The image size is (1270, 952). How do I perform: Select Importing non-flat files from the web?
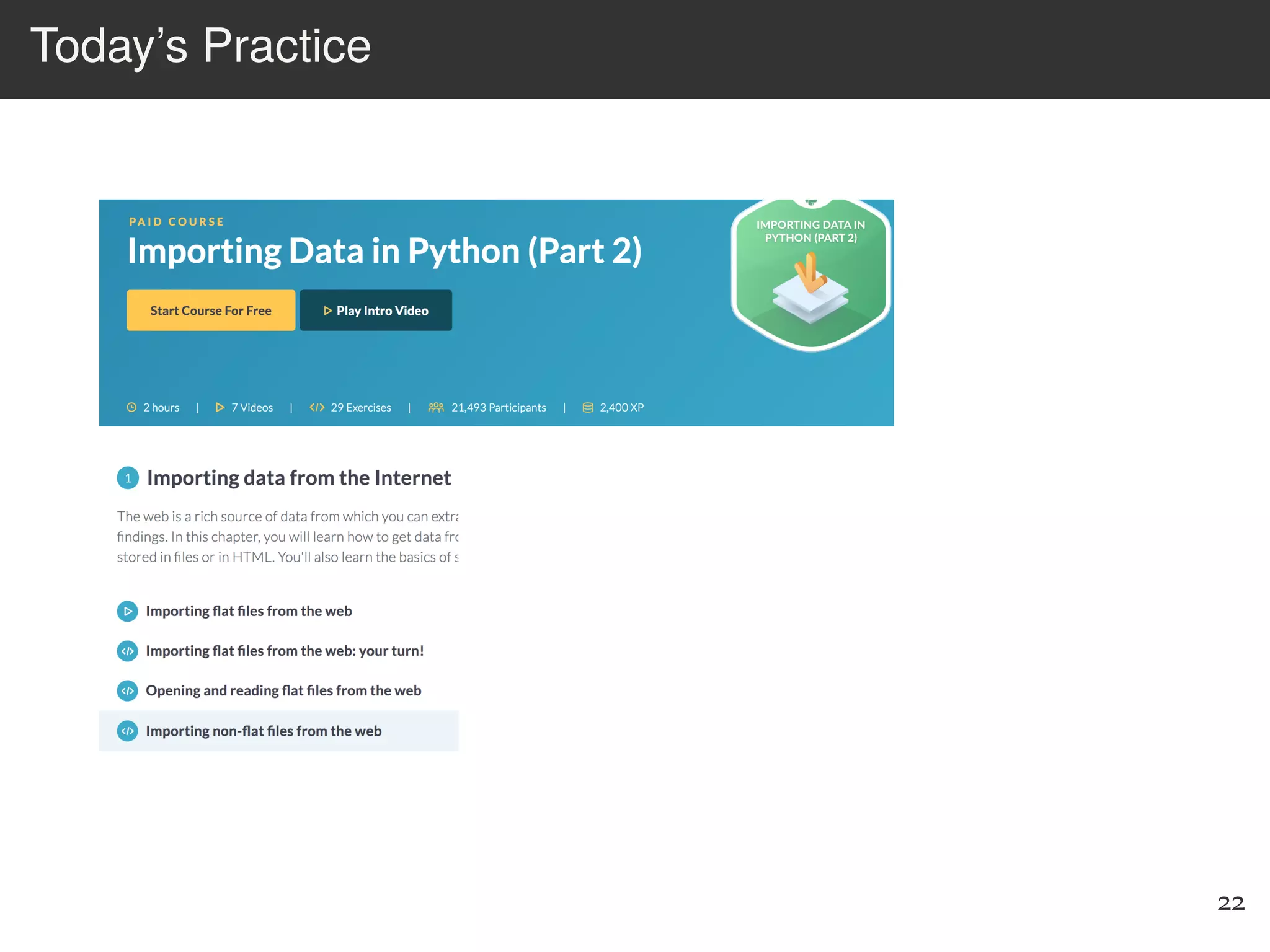click(279, 731)
